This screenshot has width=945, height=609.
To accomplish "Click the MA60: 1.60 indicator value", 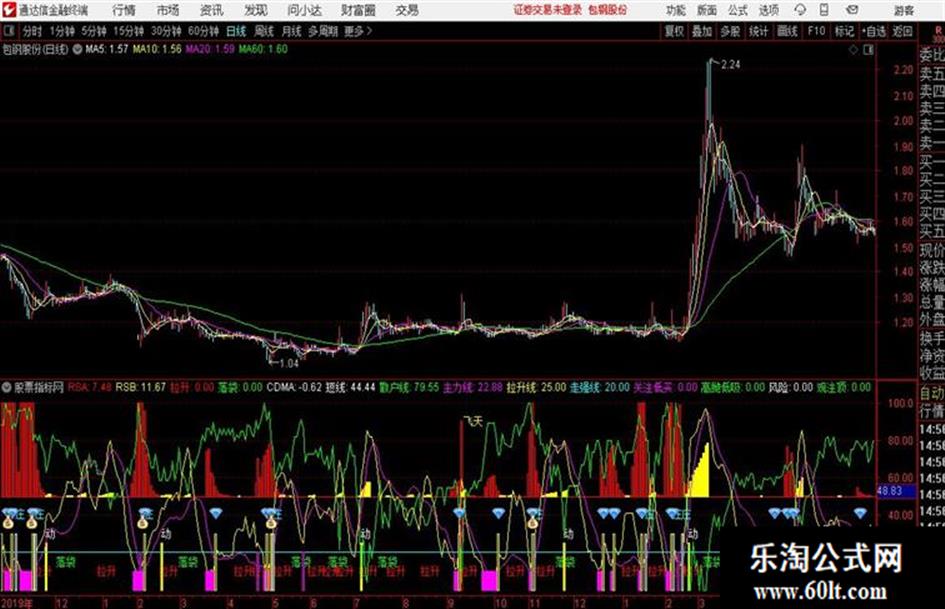I will pyautogui.click(x=263, y=49).
